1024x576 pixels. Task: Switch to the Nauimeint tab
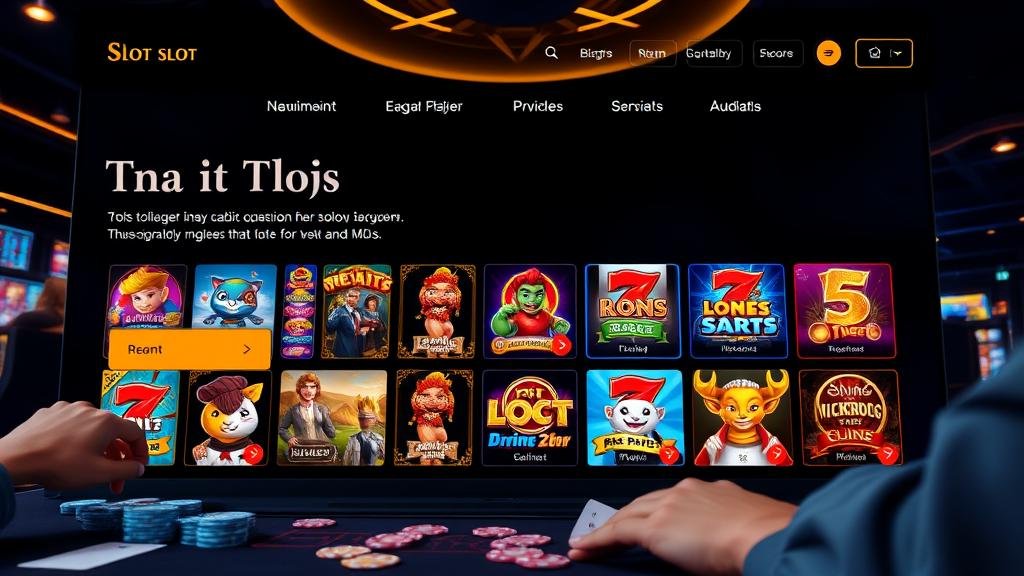point(301,106)
